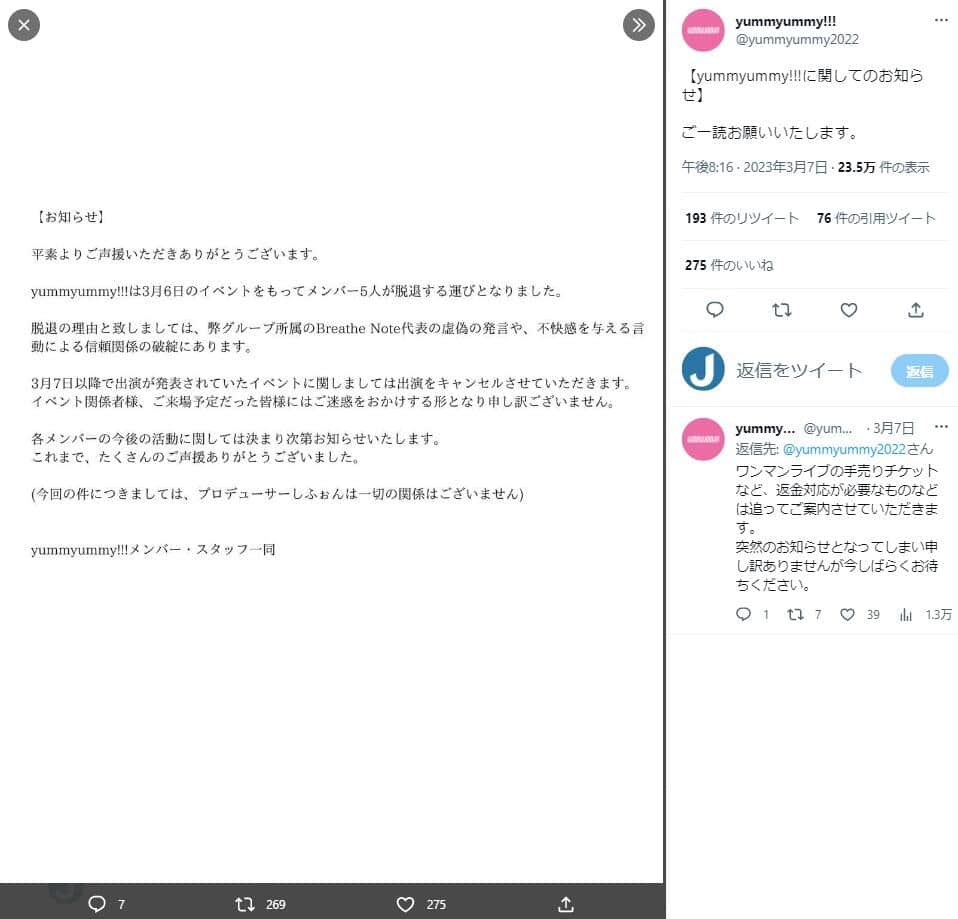Screen dimensions: 958x919
Task: Click the like heart icon below the tweet stats
Action: pos(848,310)
